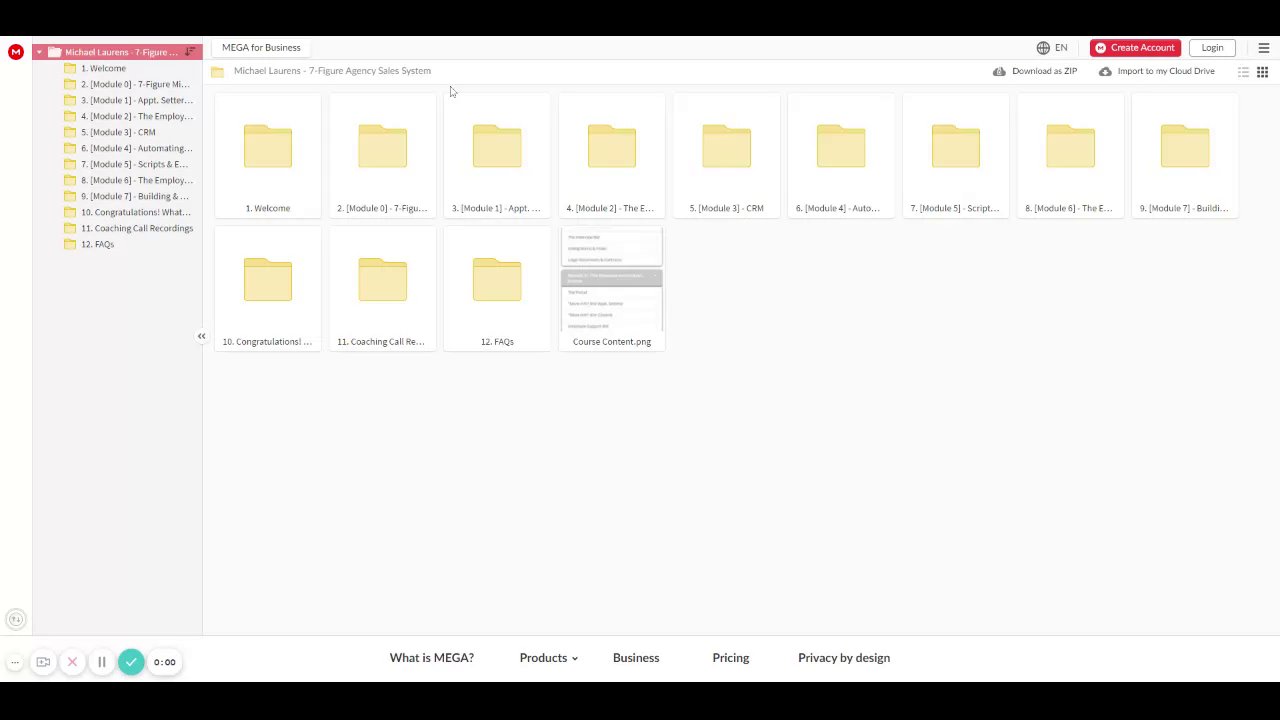Open the MEGA for Business tab
1280x720 pixels.
click(261, 47)
